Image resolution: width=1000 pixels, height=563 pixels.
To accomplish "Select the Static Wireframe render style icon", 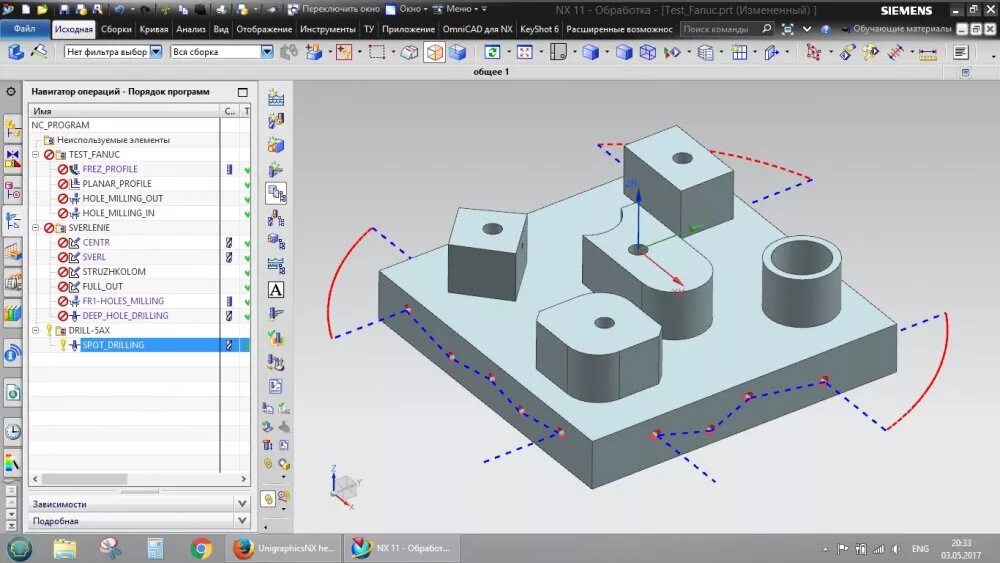I will [648, 52].
